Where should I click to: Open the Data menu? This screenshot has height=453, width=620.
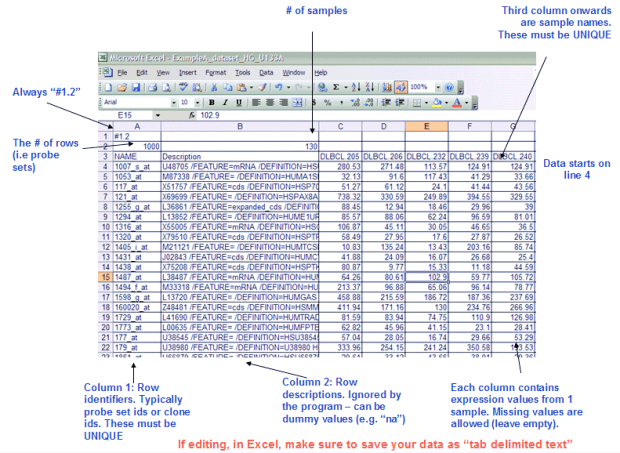click(266, 73)
